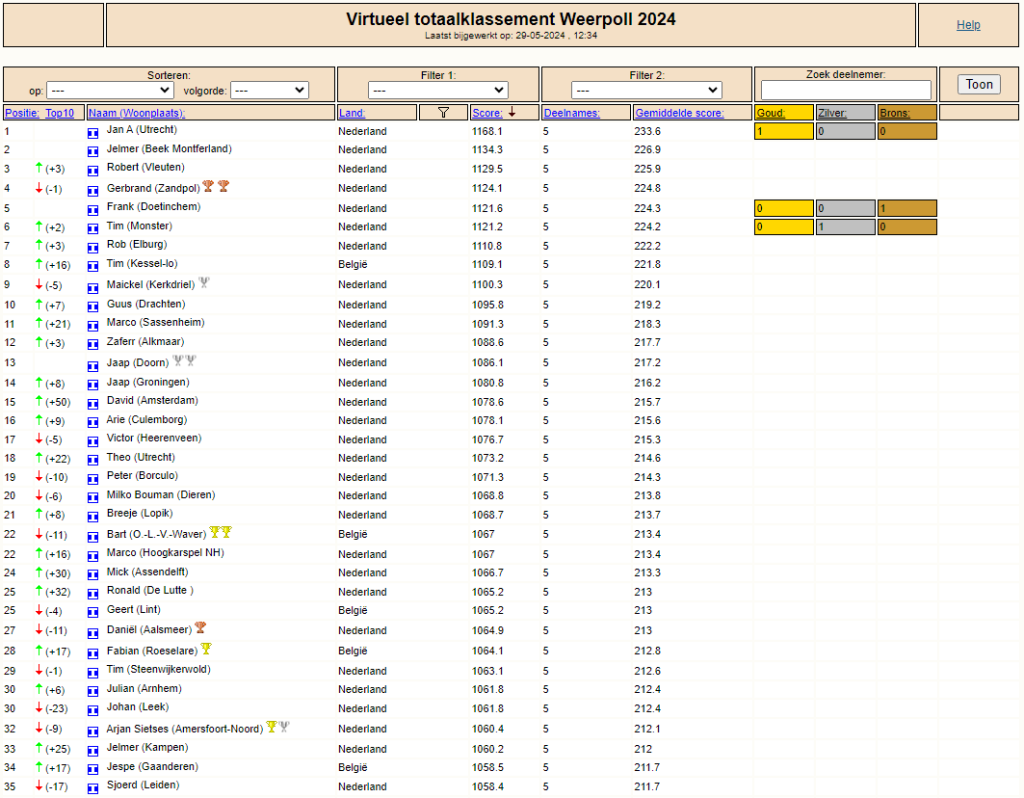This screenshot has height=798, width=1024.
Task: Click blue detail icon beside Tim (Kessel-lo)
Action: point(93,266)
